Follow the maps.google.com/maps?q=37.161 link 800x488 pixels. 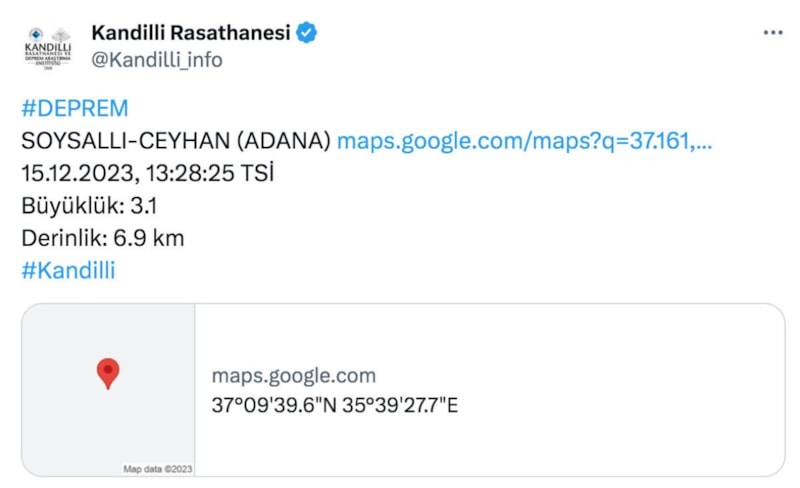pos(524,141)
